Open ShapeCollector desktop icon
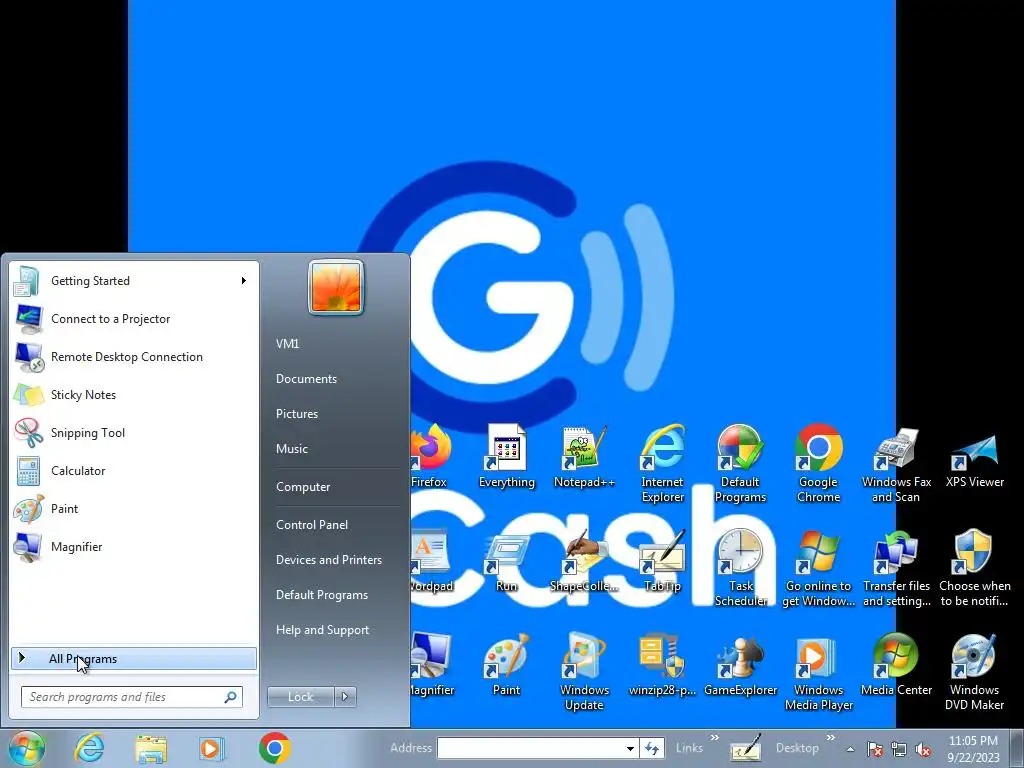This screenshot has width=1024, height=768. 584,562
